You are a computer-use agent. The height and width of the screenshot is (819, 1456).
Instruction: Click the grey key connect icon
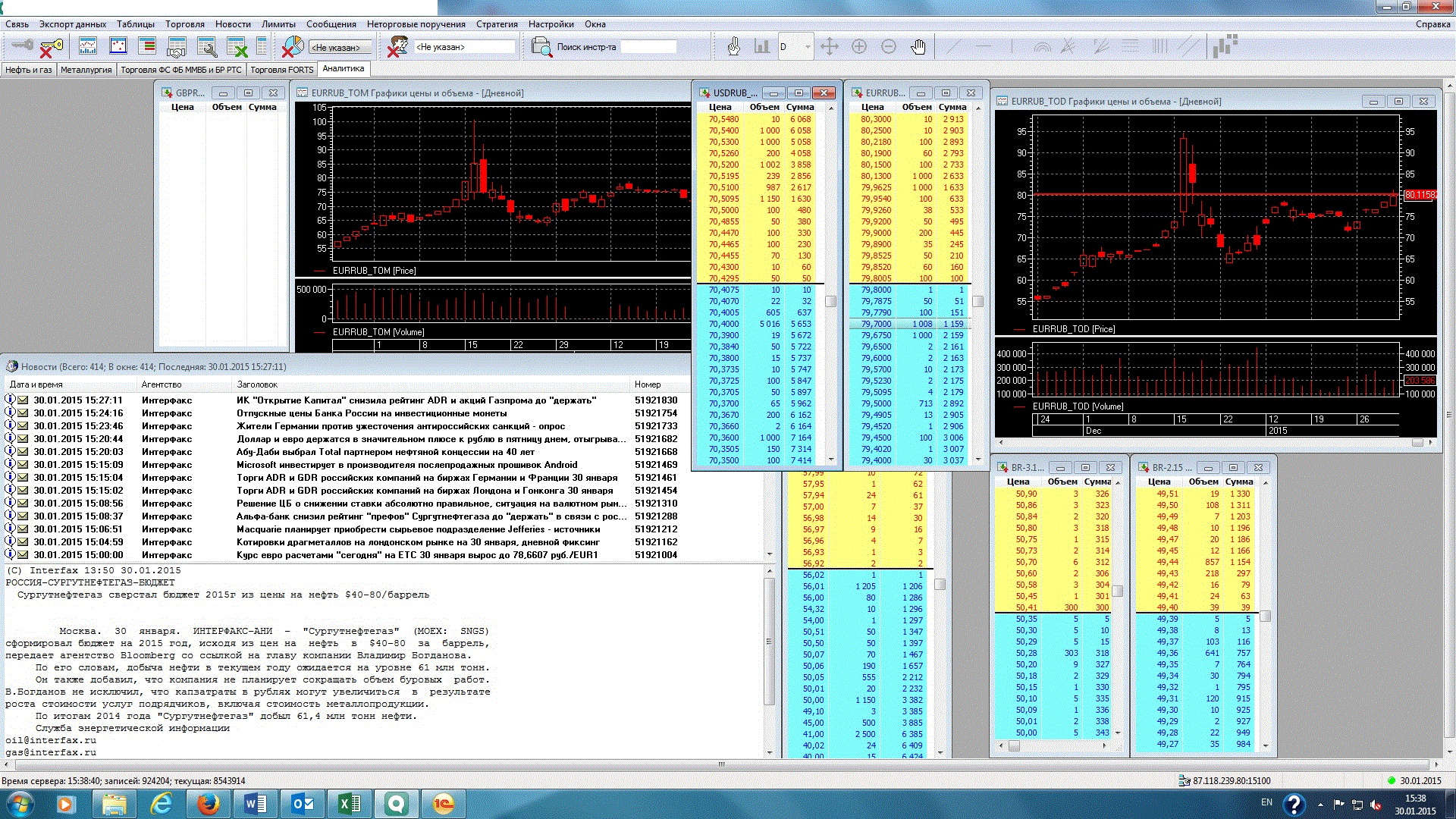[22, 46]
